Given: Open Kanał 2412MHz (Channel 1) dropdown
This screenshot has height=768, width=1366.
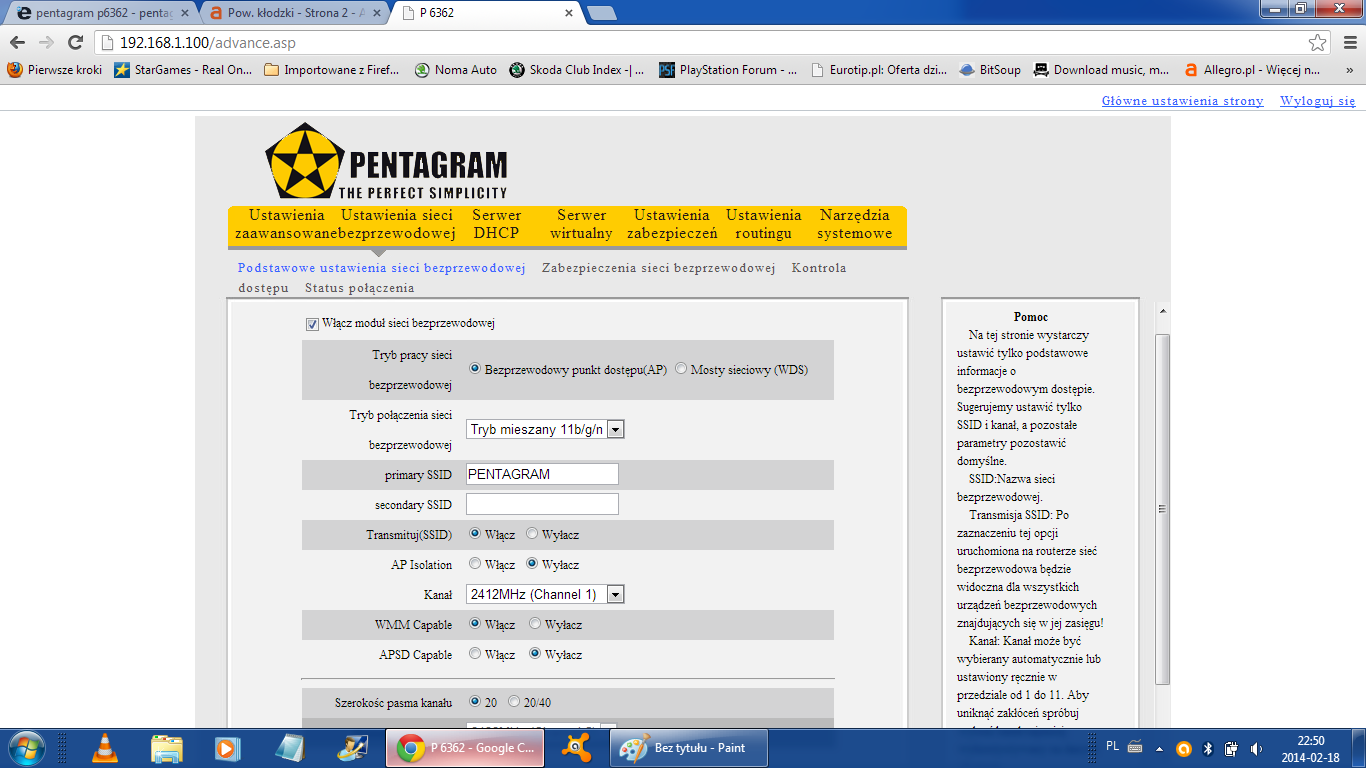Looking at the screenshot, I should (545, 594).
